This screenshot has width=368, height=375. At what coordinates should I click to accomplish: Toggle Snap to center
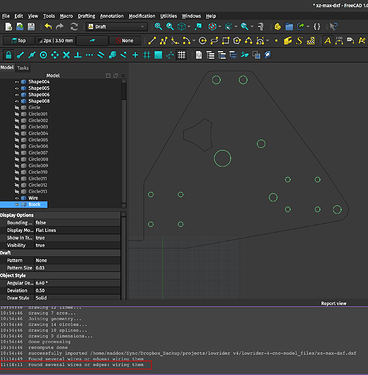click(x=43, y=55)
